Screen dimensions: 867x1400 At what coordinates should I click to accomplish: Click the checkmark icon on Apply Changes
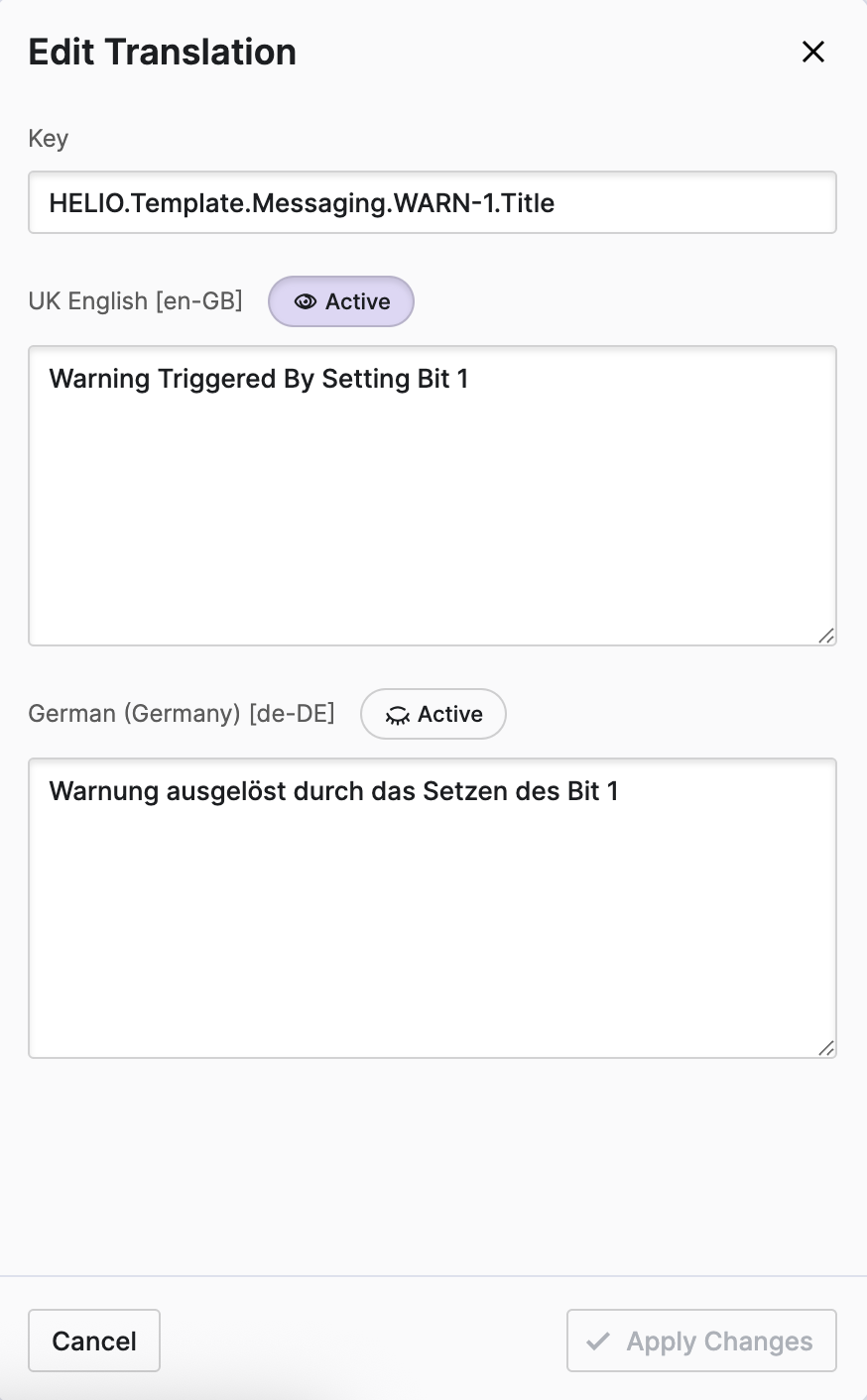598,1342
